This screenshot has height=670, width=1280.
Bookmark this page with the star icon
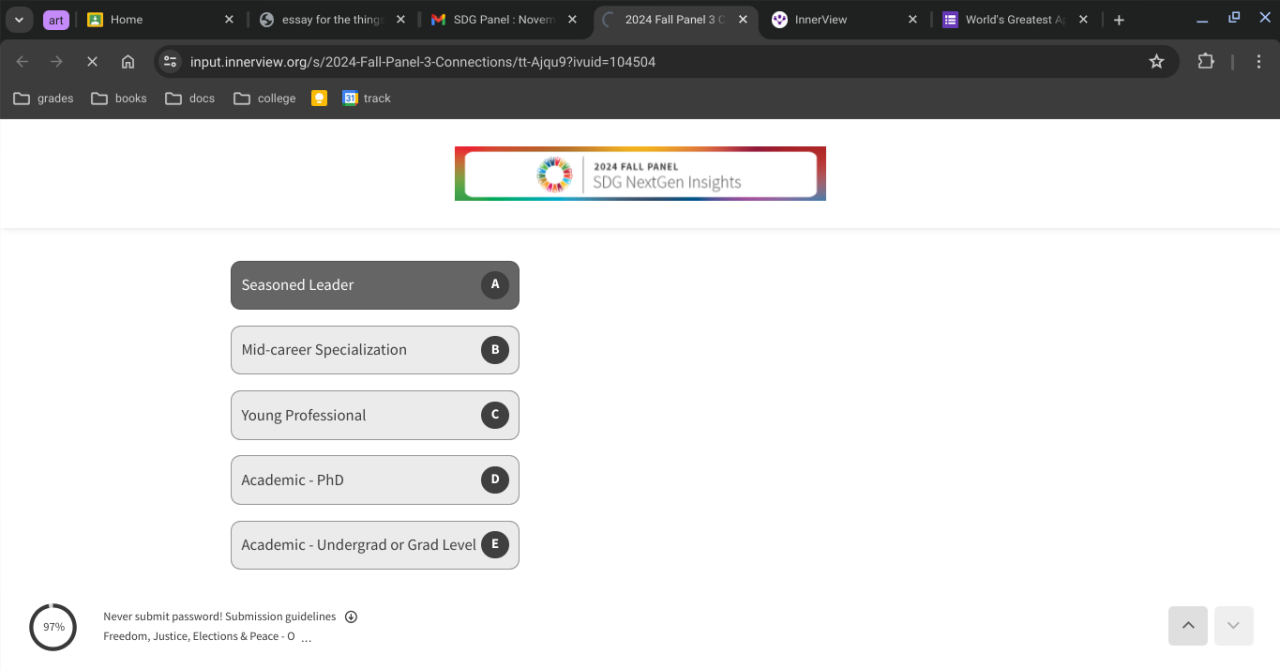pos(1157,62)
